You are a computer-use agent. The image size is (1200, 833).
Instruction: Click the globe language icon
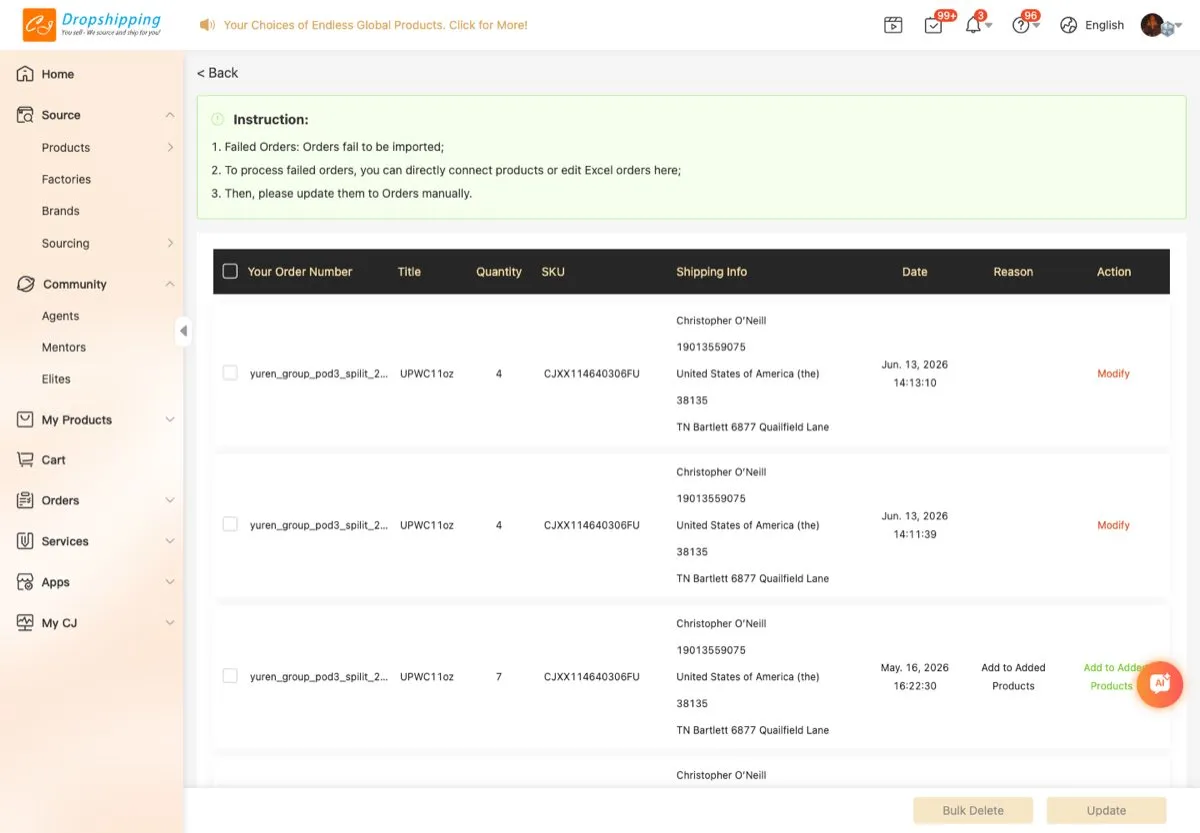pyautogui.click(x=1069, y=26)
